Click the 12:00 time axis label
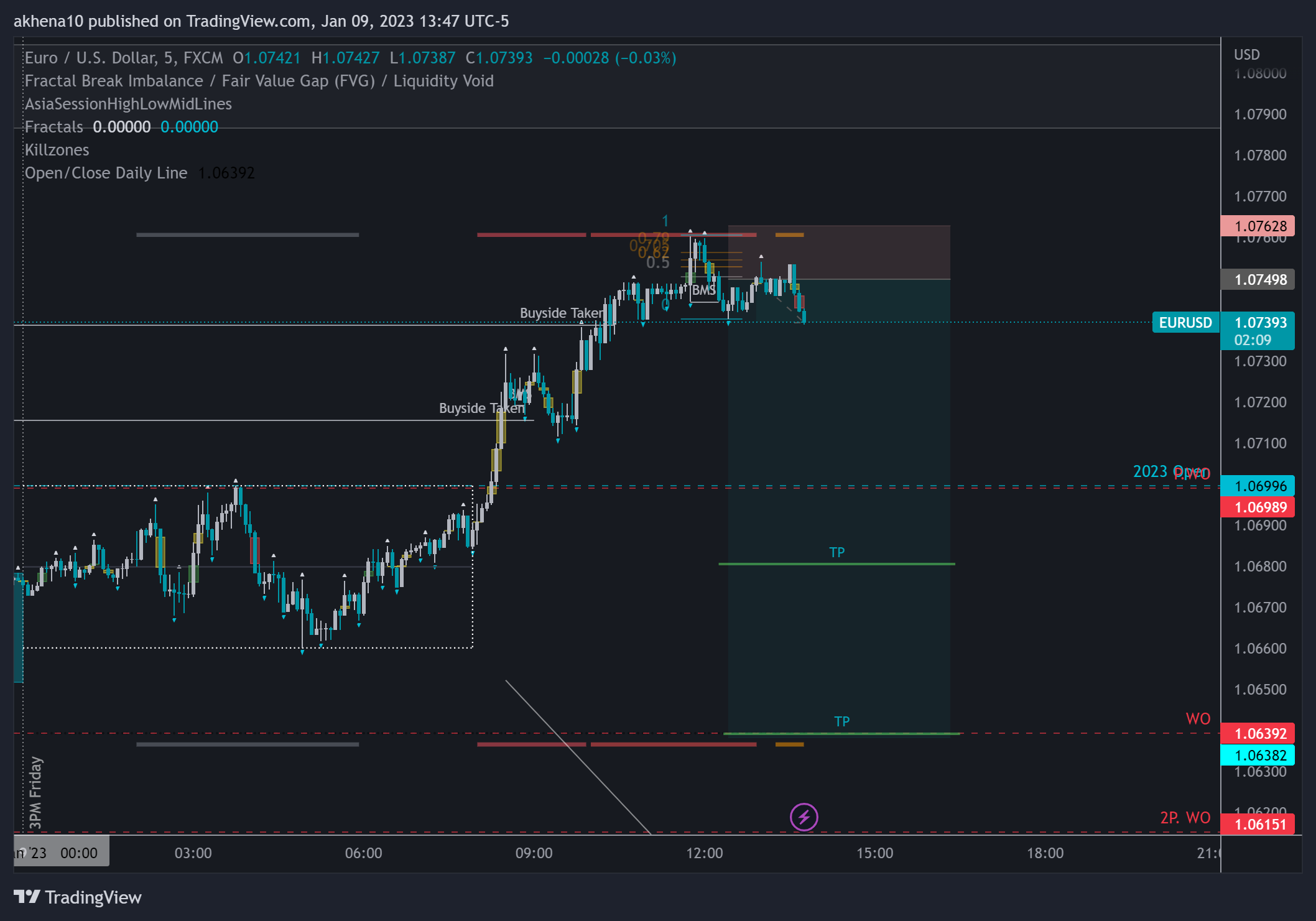Image resolution: width=1316 pixels, height=921 pixels. click(x=705, y=853)
